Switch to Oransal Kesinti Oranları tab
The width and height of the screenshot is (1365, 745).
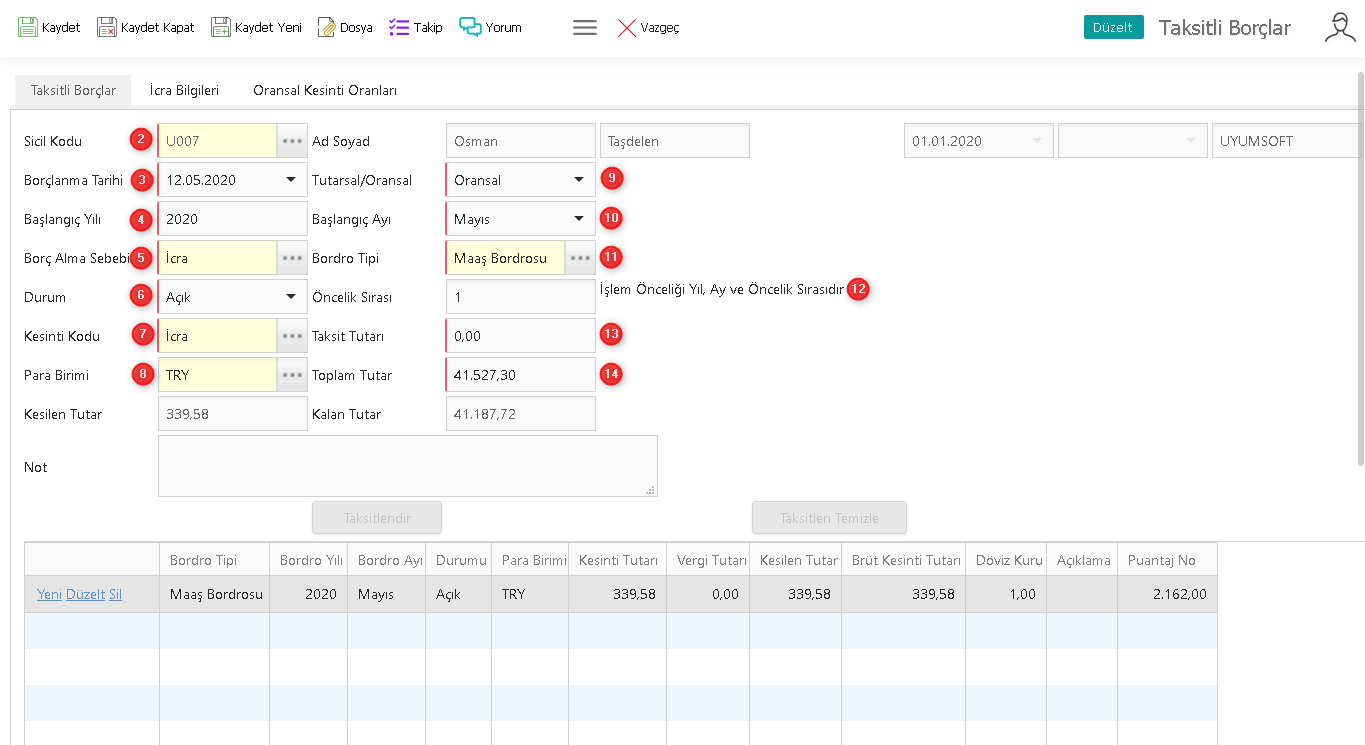point(325,90)
